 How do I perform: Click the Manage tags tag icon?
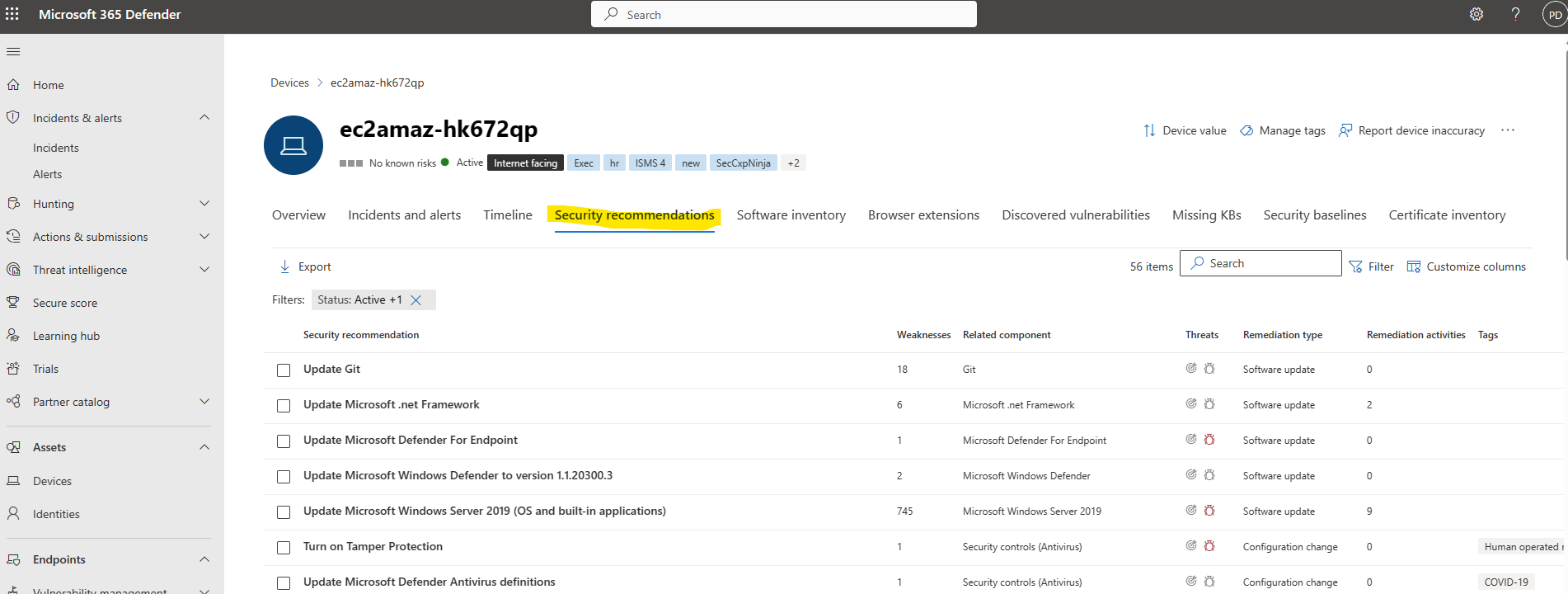coord(1246,130)
